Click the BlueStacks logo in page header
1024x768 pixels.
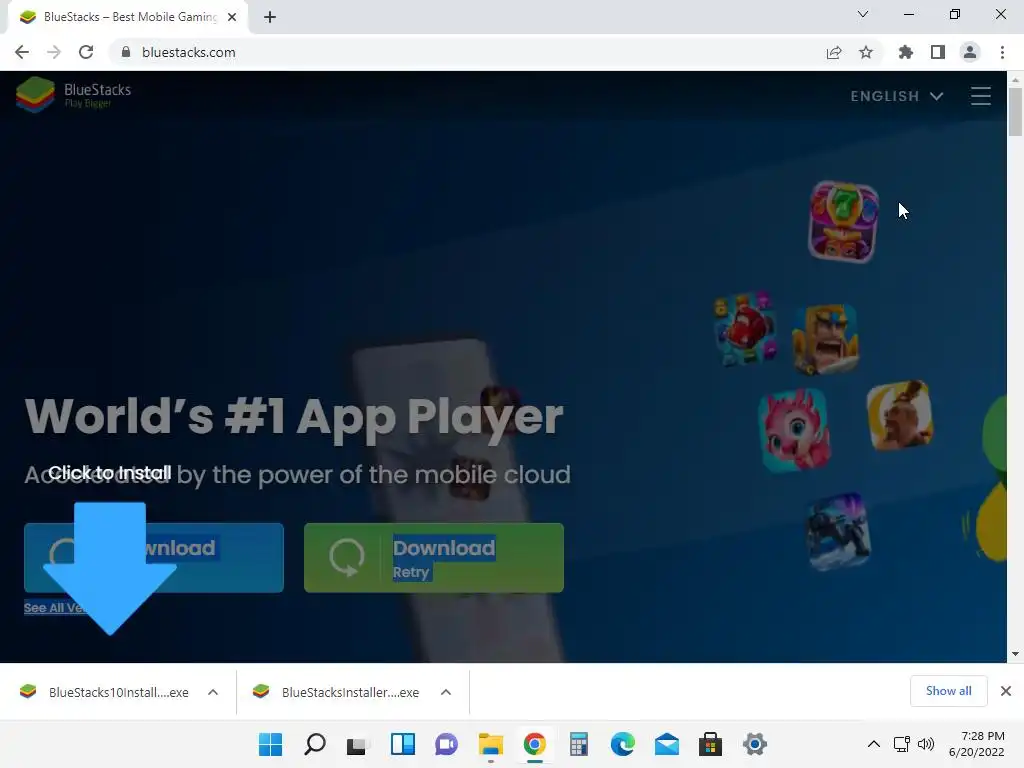pyautogui.click(x=73, y=94)
